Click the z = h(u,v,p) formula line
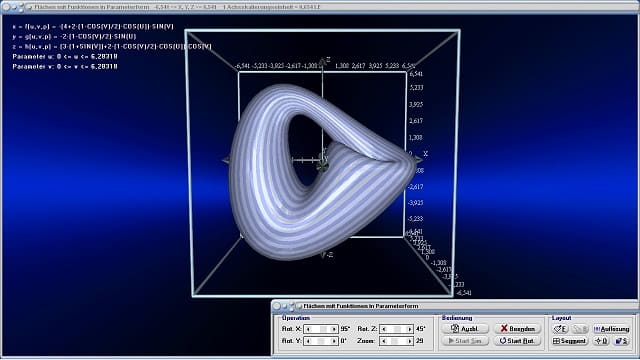 tap(112, 46)
